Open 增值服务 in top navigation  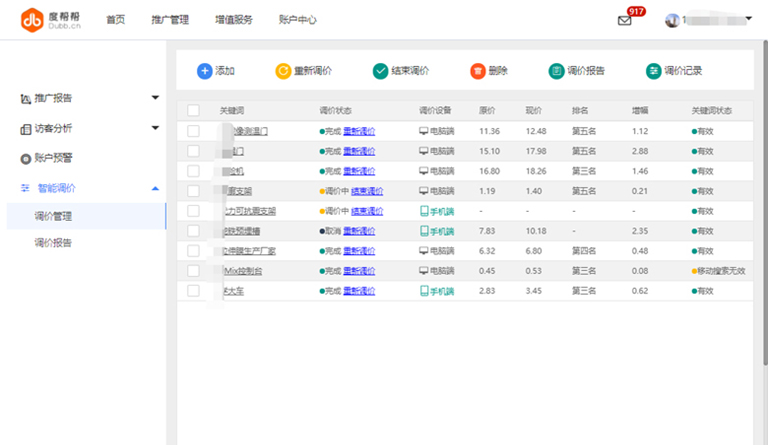pos(233,20)
